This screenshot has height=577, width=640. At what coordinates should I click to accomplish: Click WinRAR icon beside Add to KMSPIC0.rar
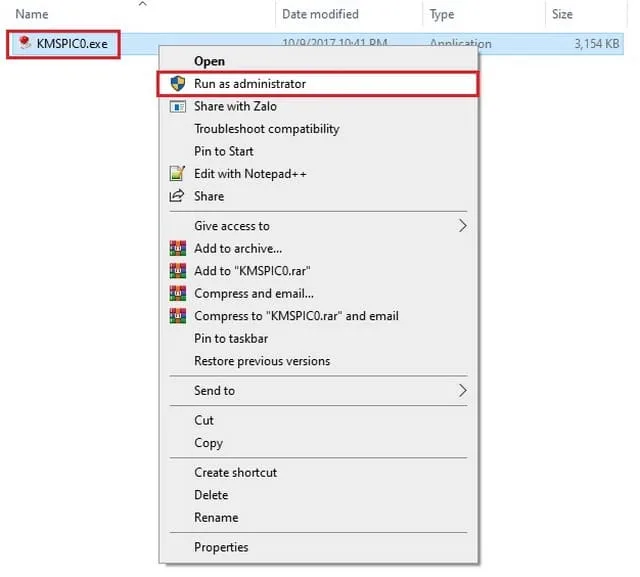177,271
